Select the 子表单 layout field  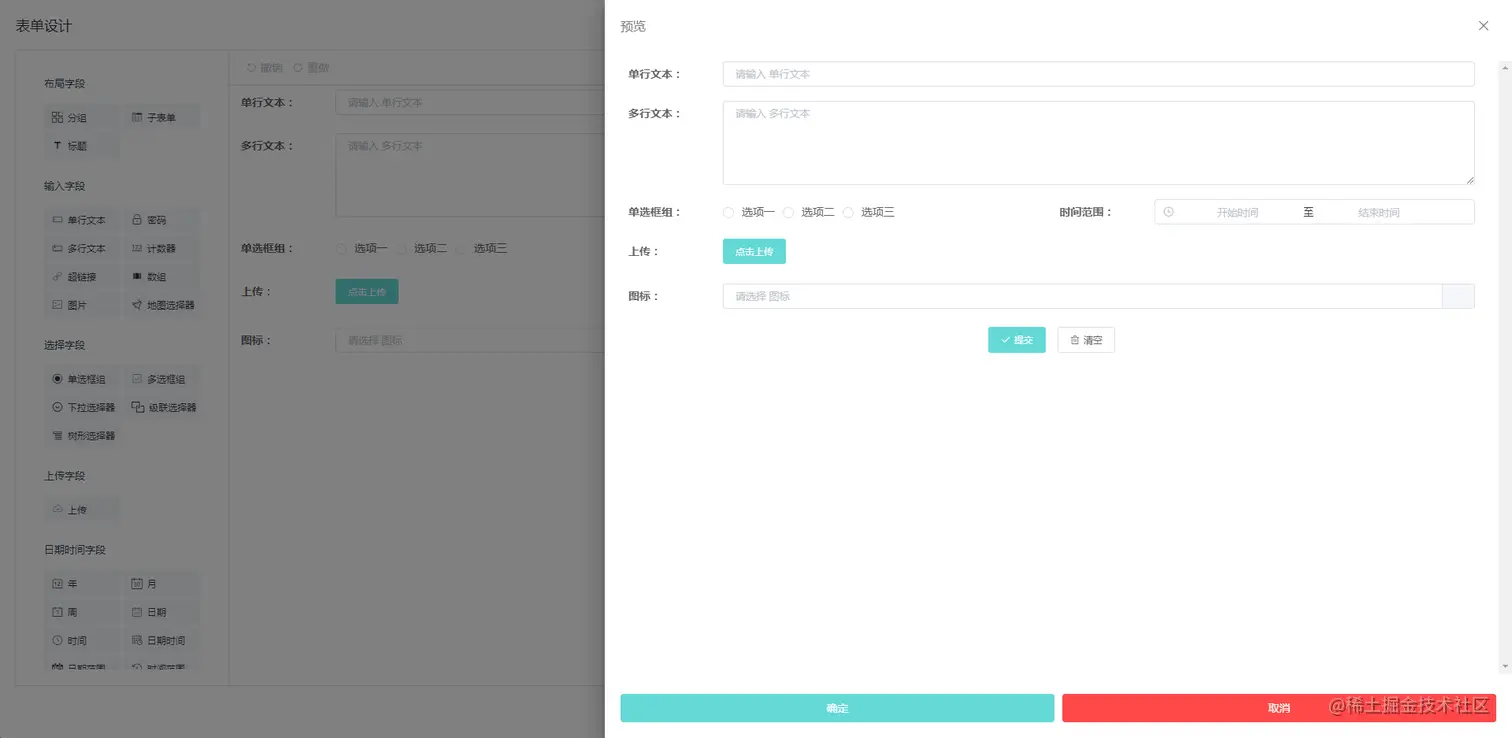(x=160, y=118)
